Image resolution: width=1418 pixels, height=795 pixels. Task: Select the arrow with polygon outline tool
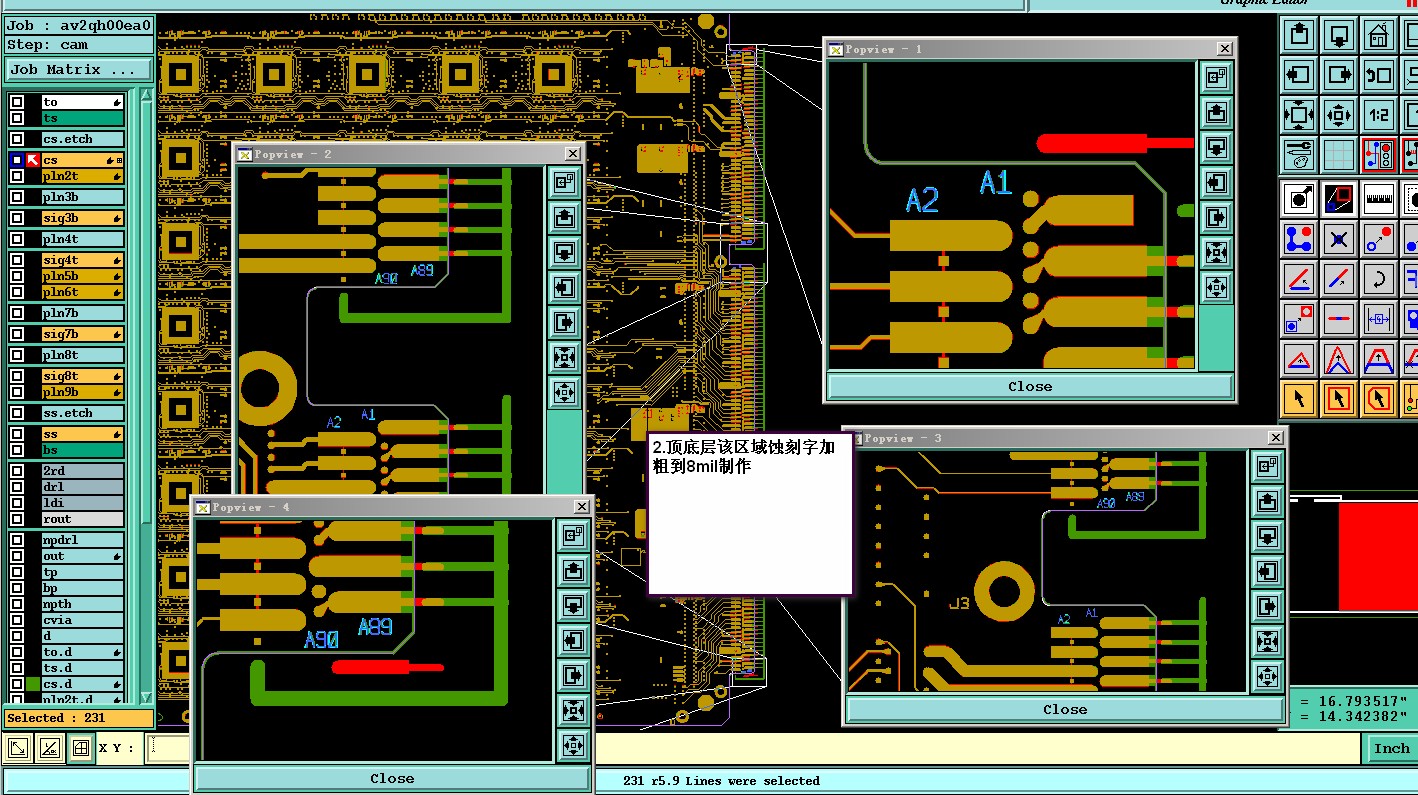(1379, 399)
